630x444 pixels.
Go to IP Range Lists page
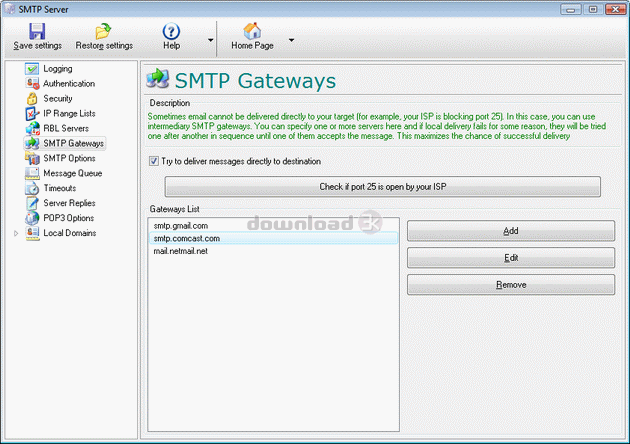[x=69, y=114]
